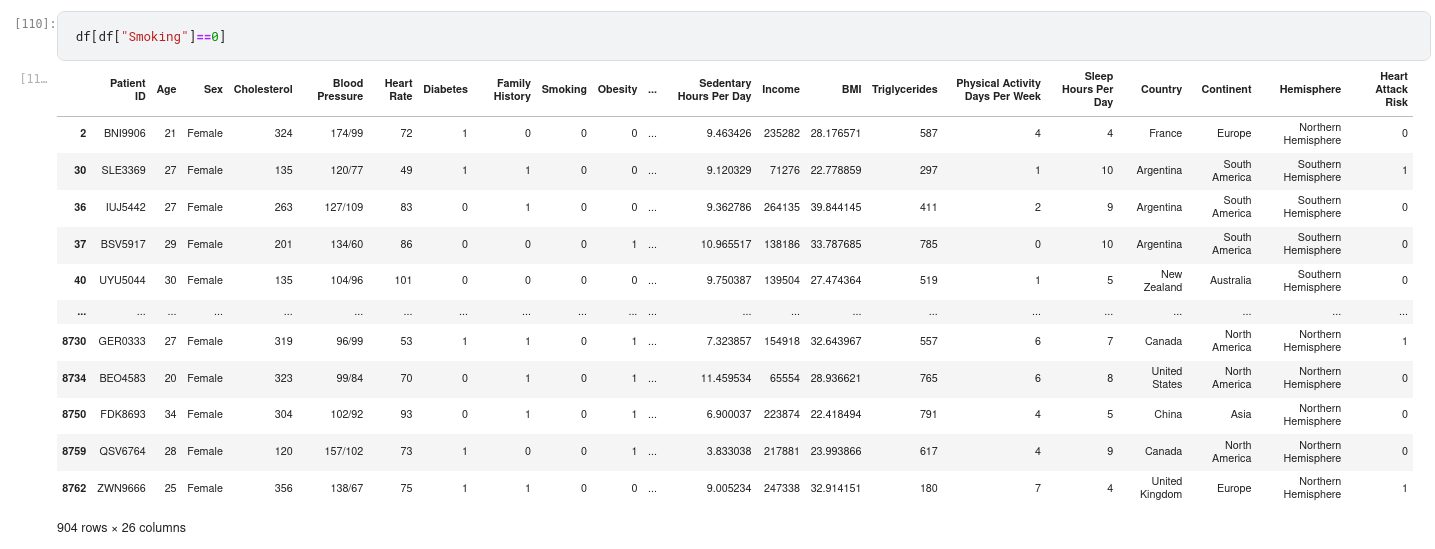Click the Triglycerides column header

tap(904, 90)
